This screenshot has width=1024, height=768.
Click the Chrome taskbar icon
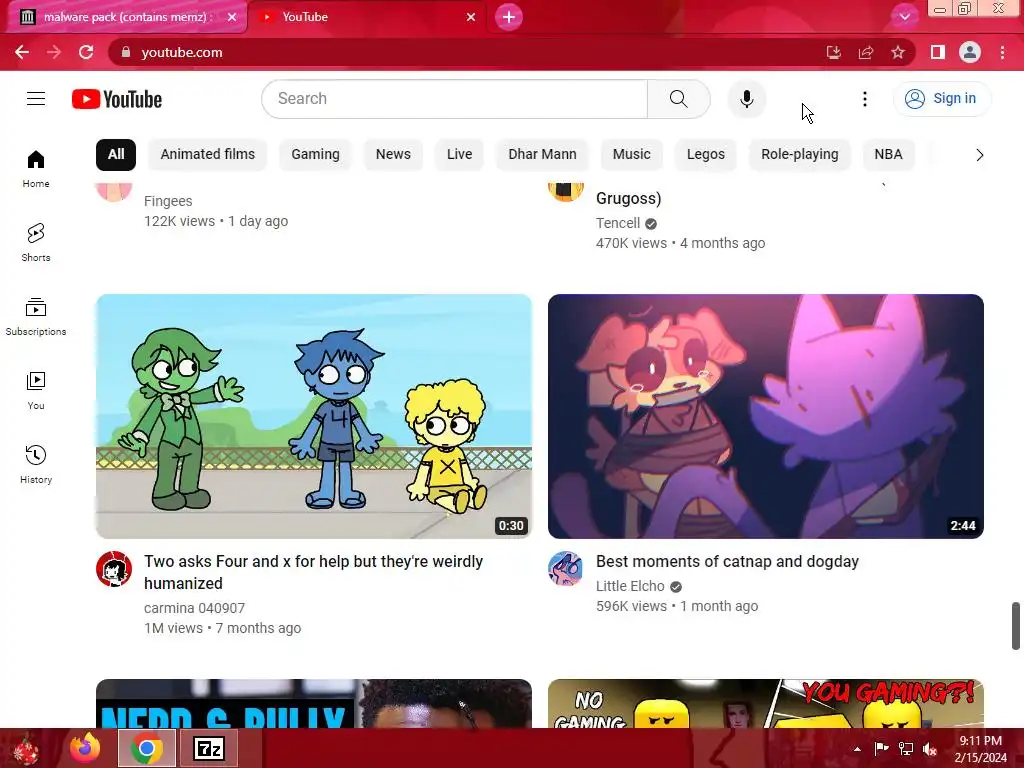point(147,748)
